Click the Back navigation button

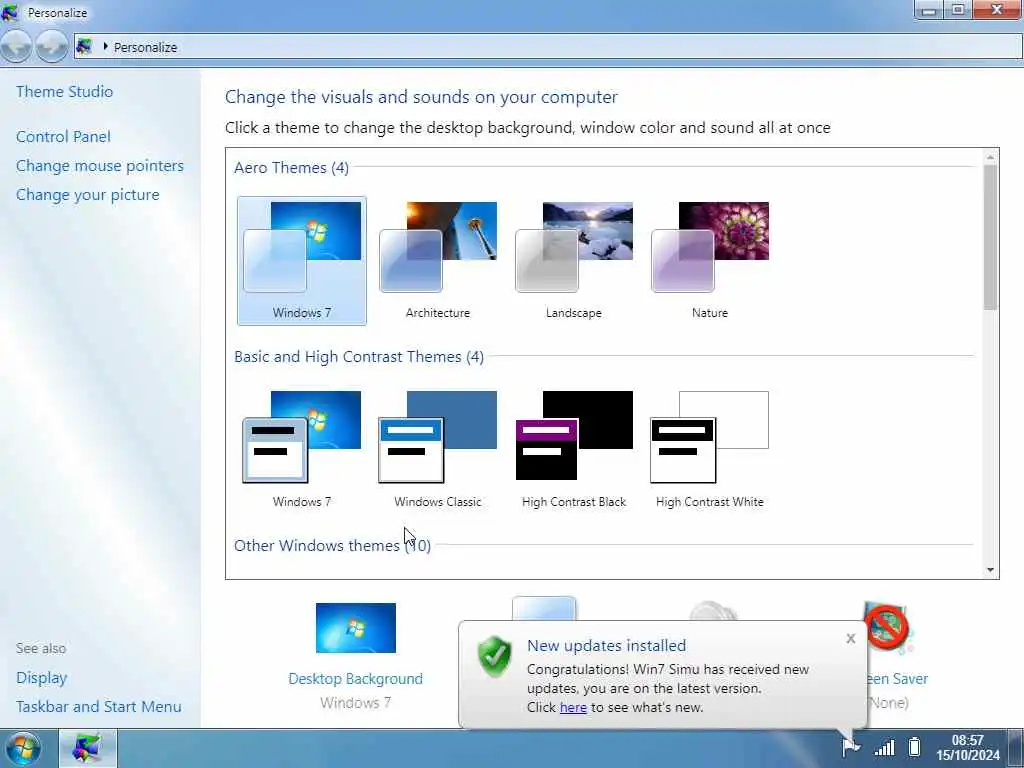[16, 47]
